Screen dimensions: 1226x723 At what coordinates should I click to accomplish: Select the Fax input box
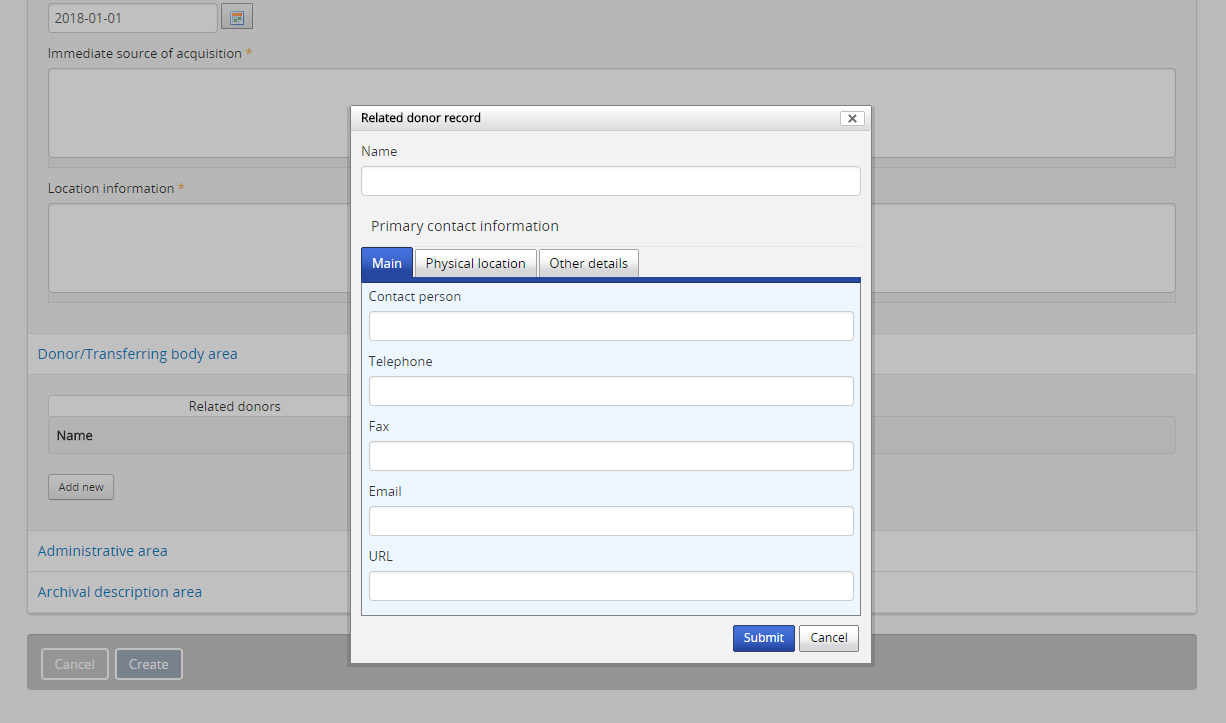click(610, 456)
